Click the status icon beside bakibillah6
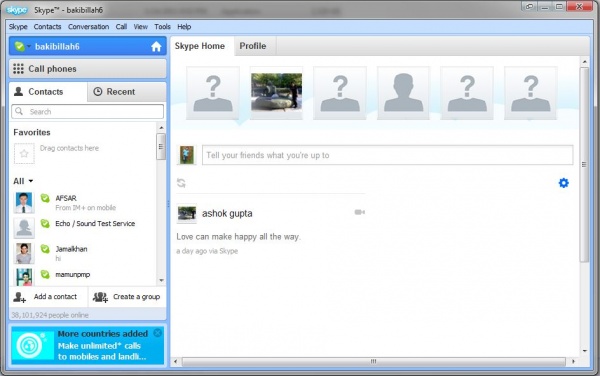The width and height of the screenshot is (600, 376). pyautogui.click(x=19, y=47)
